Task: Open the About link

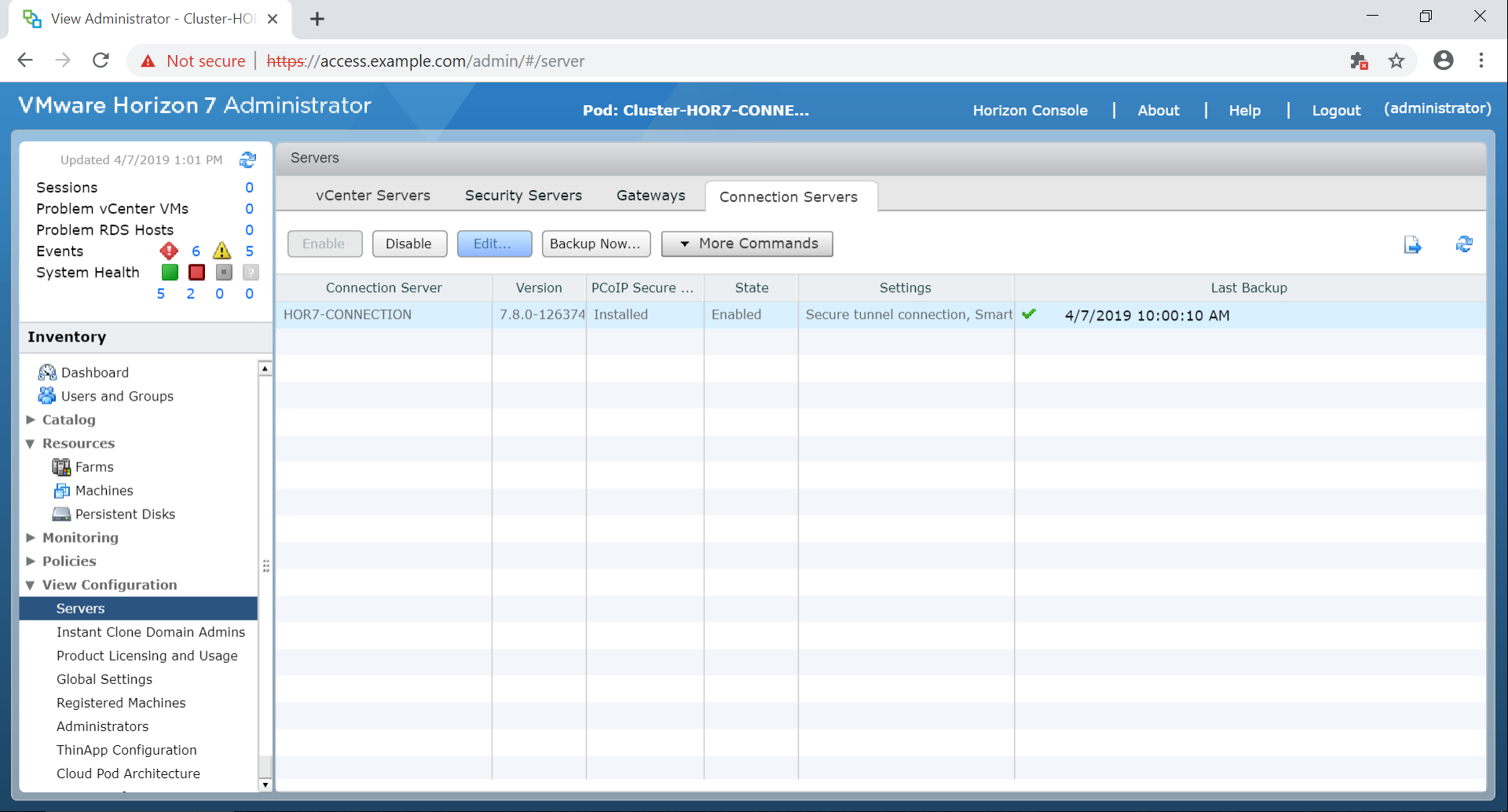Action: pos(1158,111)
